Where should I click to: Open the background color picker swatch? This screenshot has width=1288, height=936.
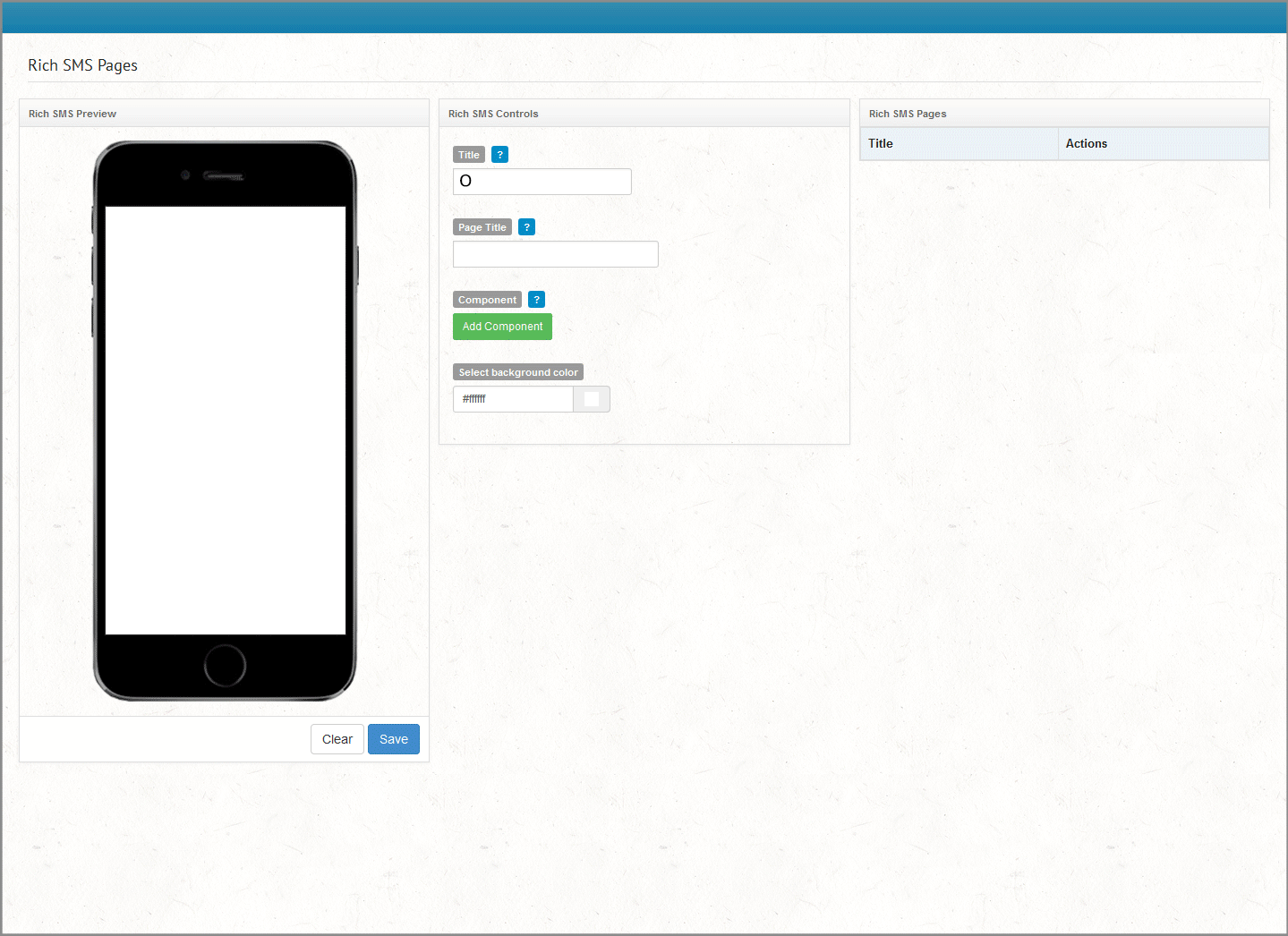pyautogui.click(x=592, y=399)
